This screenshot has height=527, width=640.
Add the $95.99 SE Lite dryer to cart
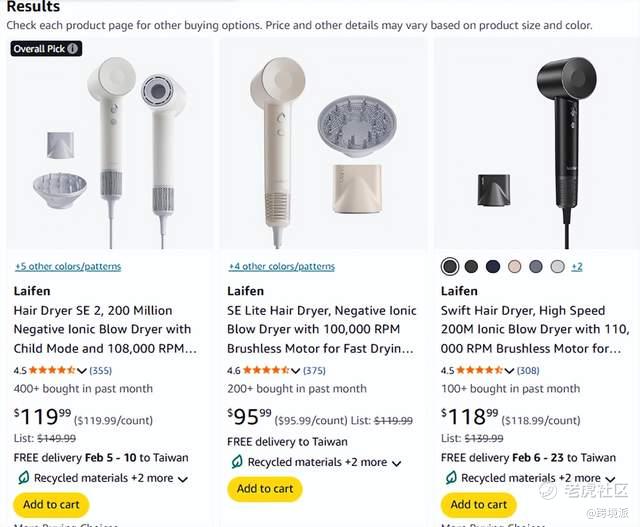pyautogui.click(x=265, y=489)
